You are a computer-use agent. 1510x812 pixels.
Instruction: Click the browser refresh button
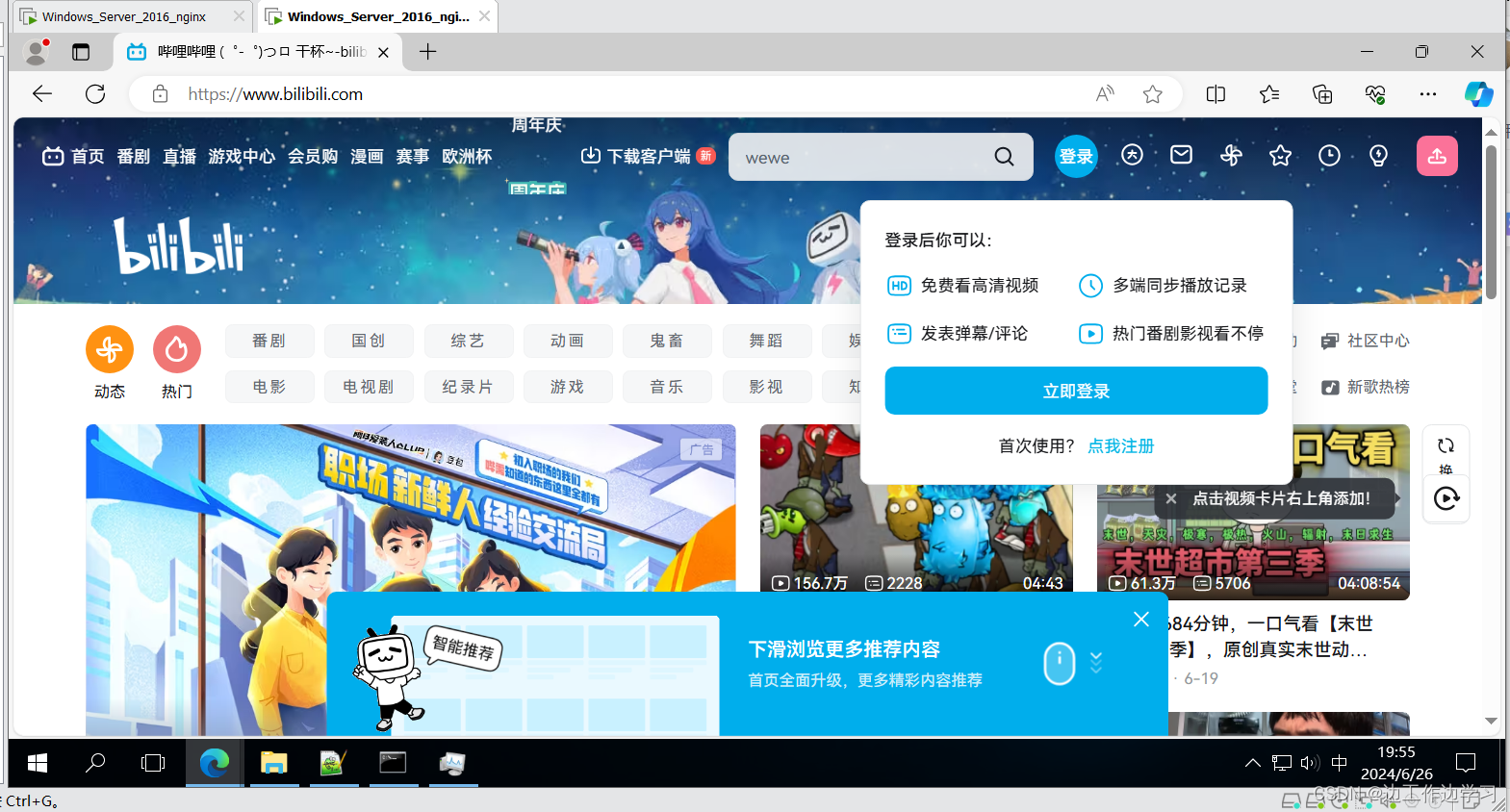95,93
